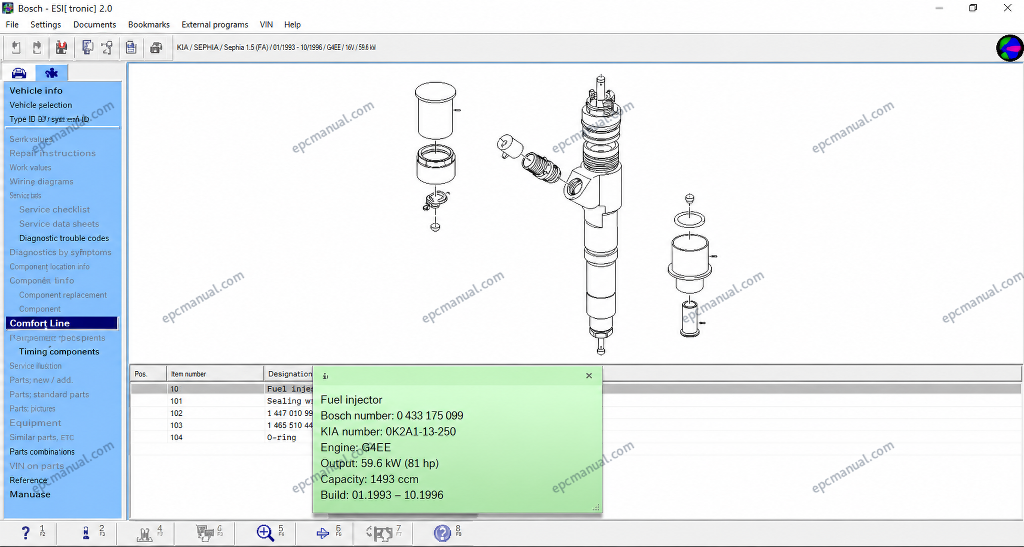Viewport: 1024px width, 547px height.
Task: Click the Designation column header
Action: 289,374
